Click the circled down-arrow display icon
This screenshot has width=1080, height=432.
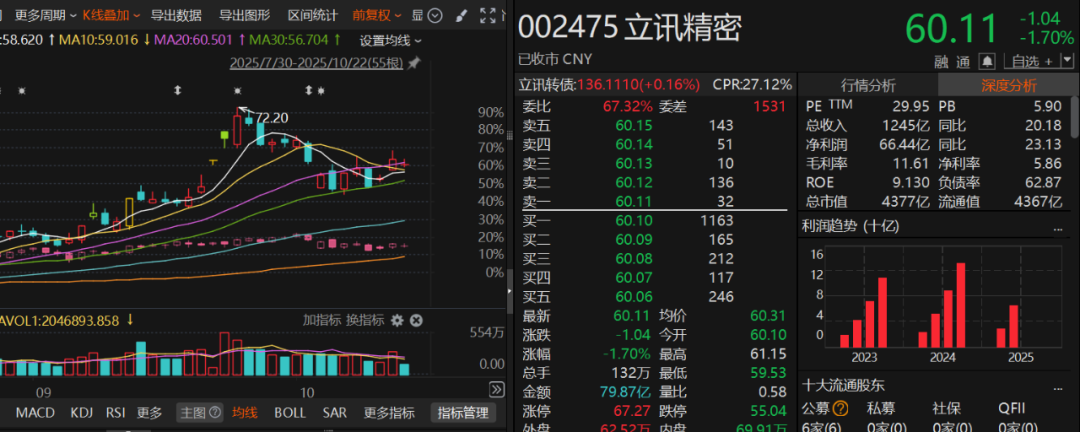pyautogui.click(x=435, y=15)
